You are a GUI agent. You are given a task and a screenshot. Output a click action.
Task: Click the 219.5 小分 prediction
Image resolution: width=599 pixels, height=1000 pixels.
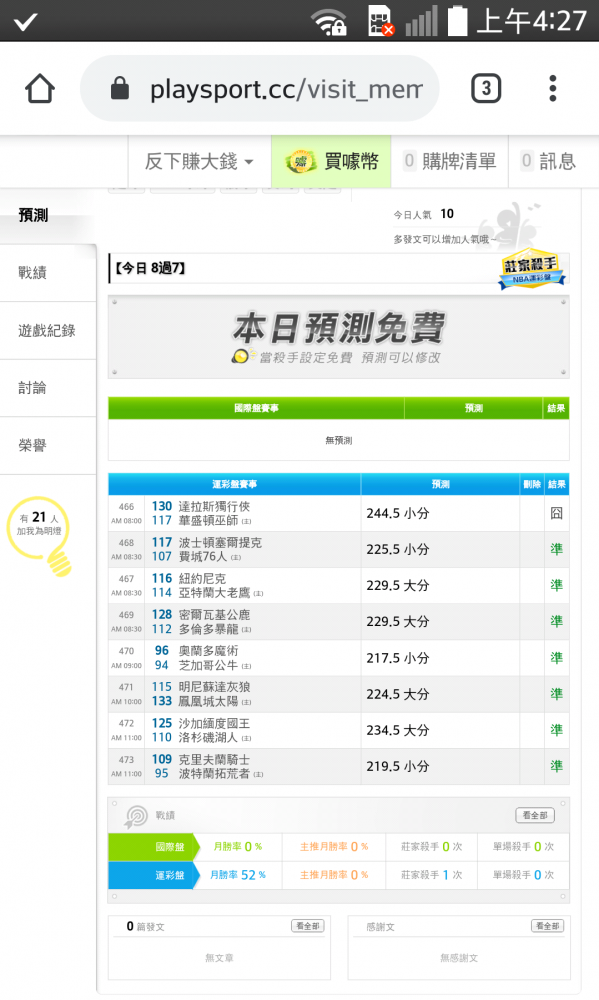click(397, 767)
